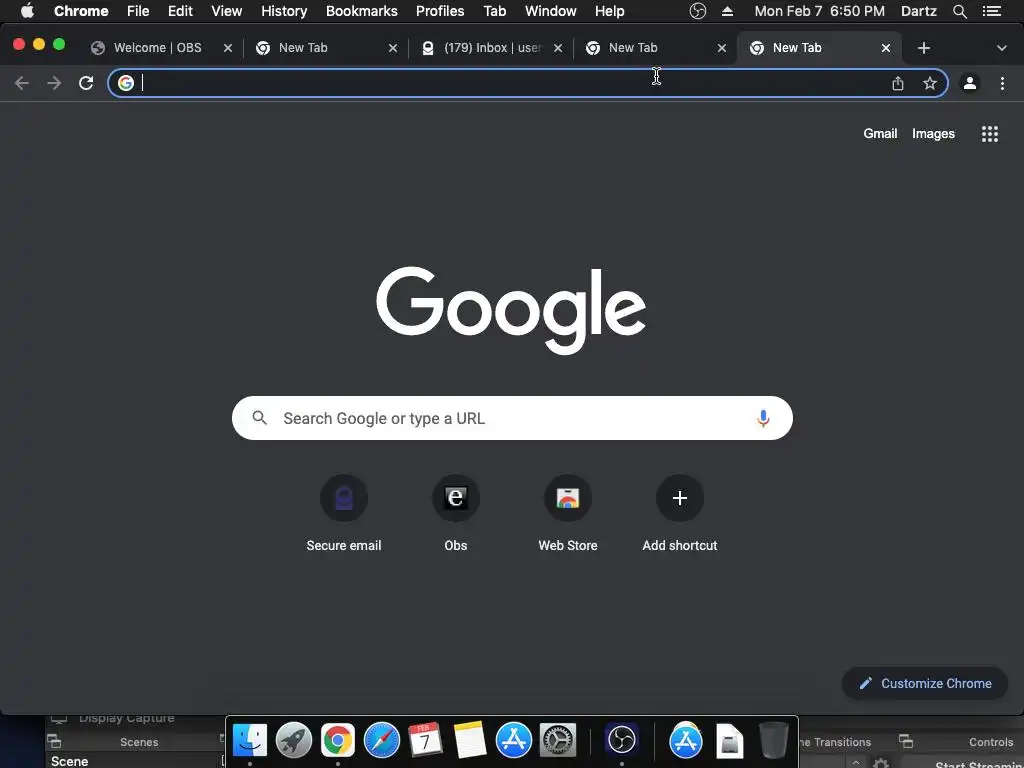1024x768 pixels.
Task: Bookmark this tab with the star icon
Action: [930, 83]
